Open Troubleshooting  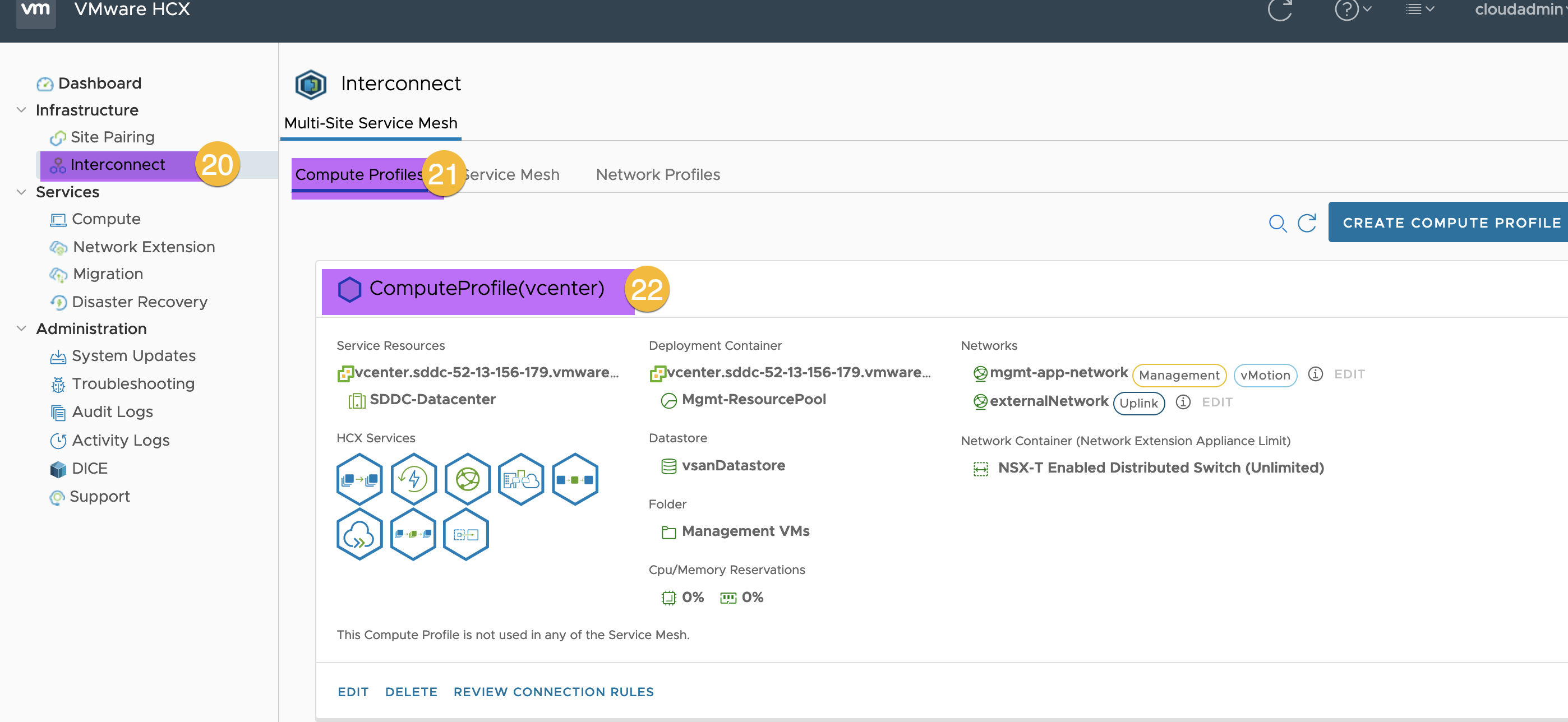click(122, 384)
